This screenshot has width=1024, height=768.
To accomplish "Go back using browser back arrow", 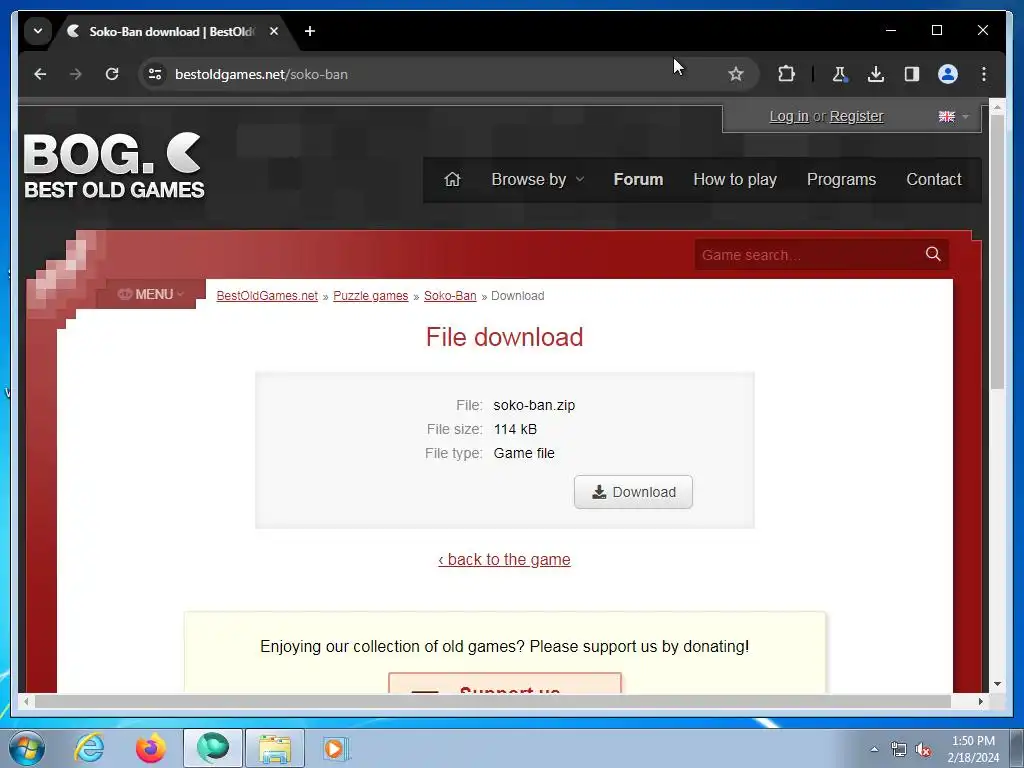I will coord(40,74).
